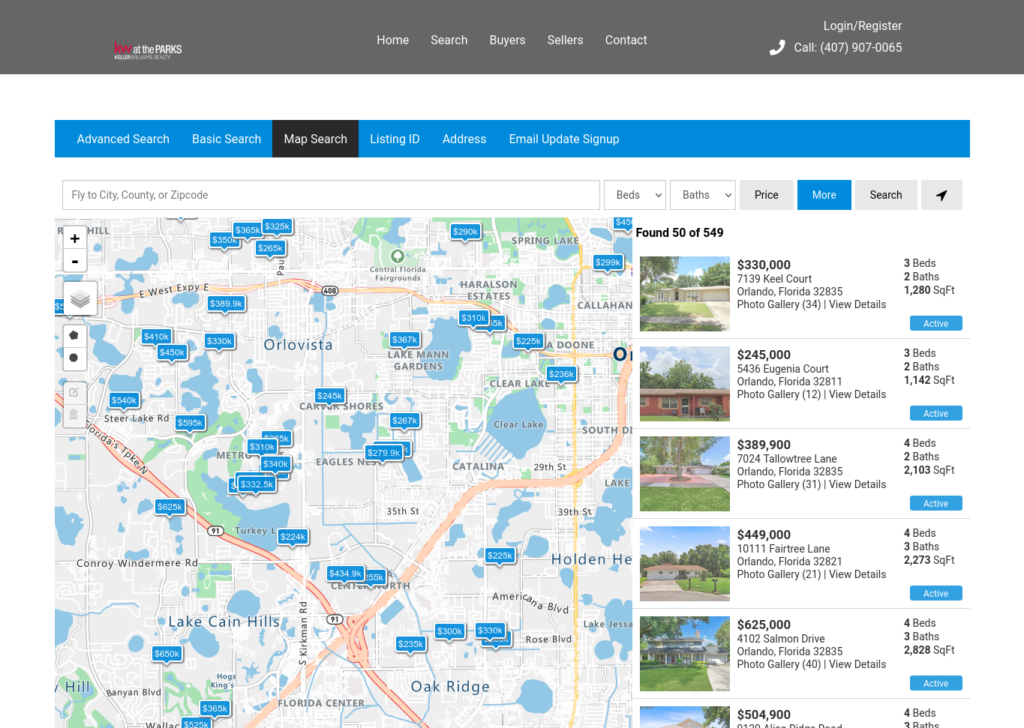Switch to the Basic Search tab
1024x728 pixels.
click(227, 139)
